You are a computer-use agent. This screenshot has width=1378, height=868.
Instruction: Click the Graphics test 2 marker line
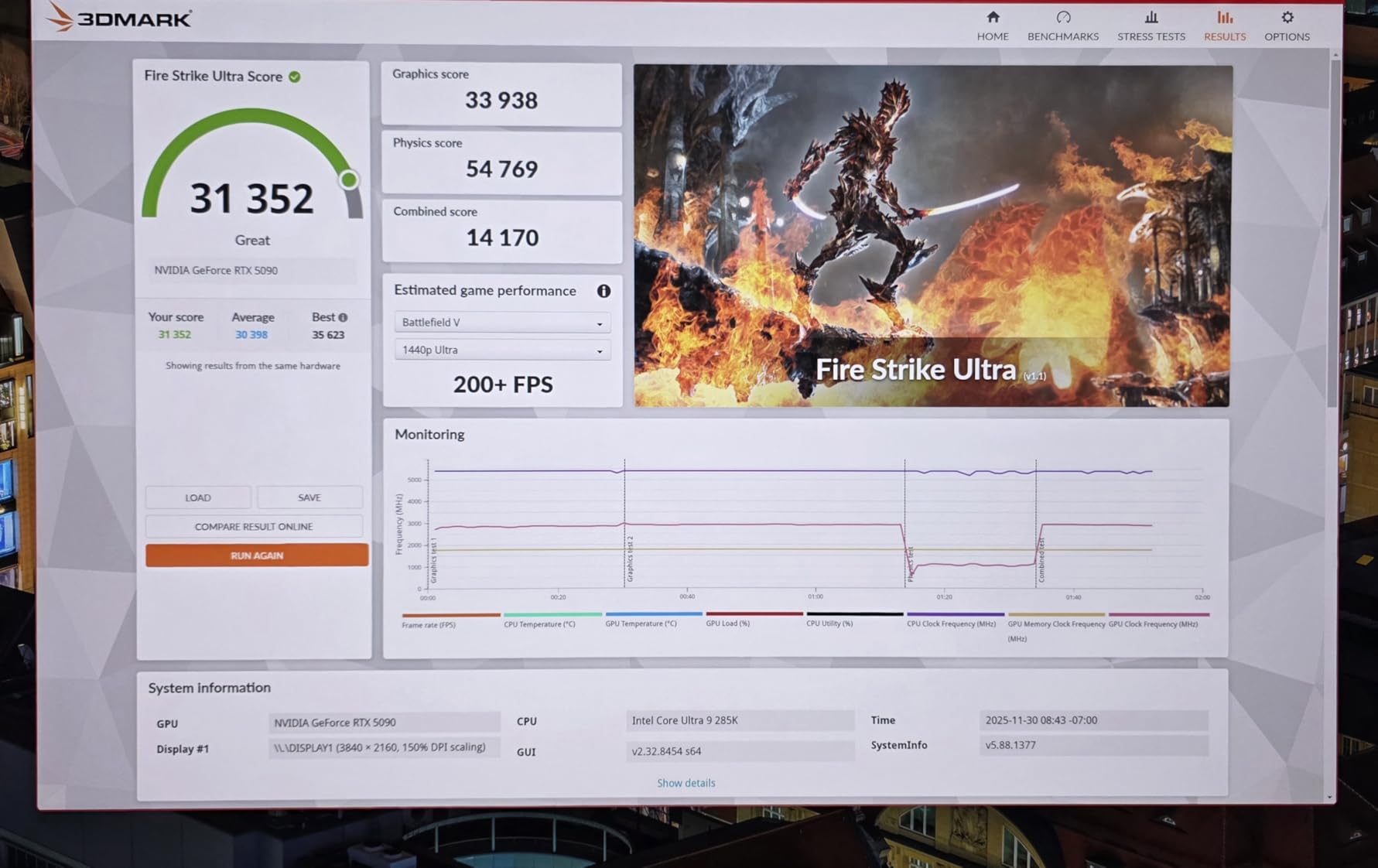pyautogui.click(x=624, y=524)
